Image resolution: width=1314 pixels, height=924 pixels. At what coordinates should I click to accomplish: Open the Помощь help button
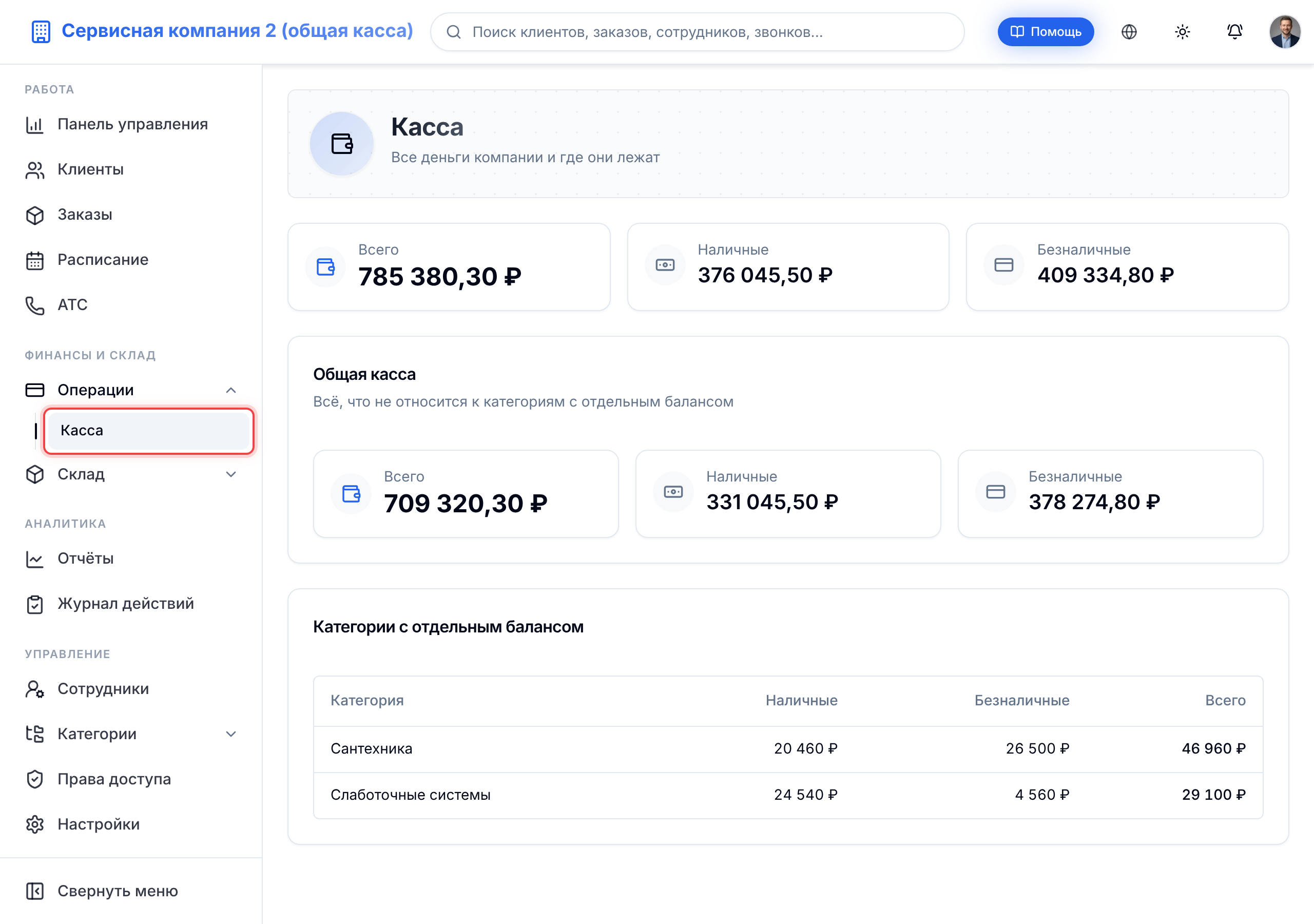1045,32
